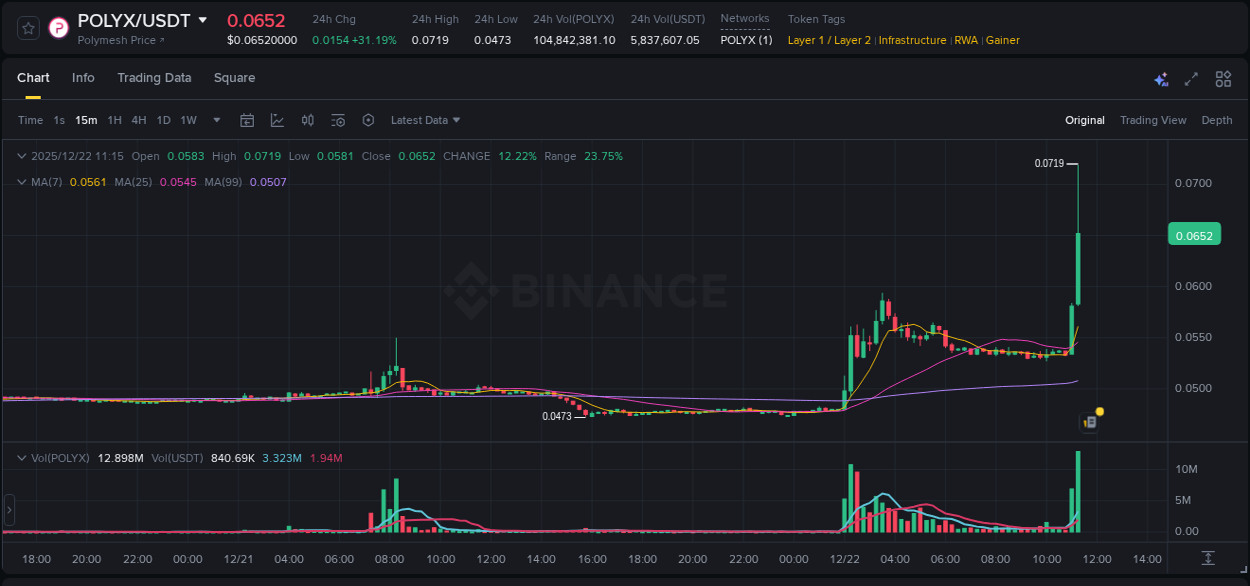
Task: Select the 1D timeframe
Action: (x=163, y=120)
